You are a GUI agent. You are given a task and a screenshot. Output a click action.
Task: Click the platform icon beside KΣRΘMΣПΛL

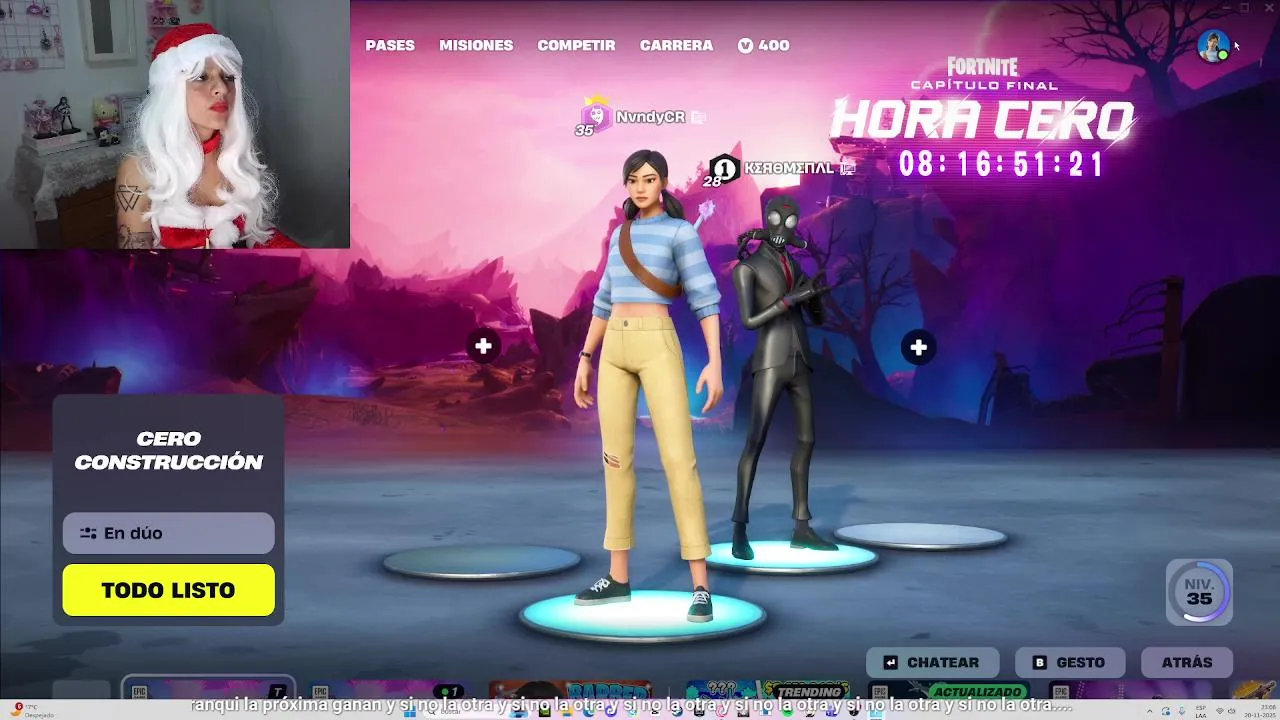(x=848, y=168)
